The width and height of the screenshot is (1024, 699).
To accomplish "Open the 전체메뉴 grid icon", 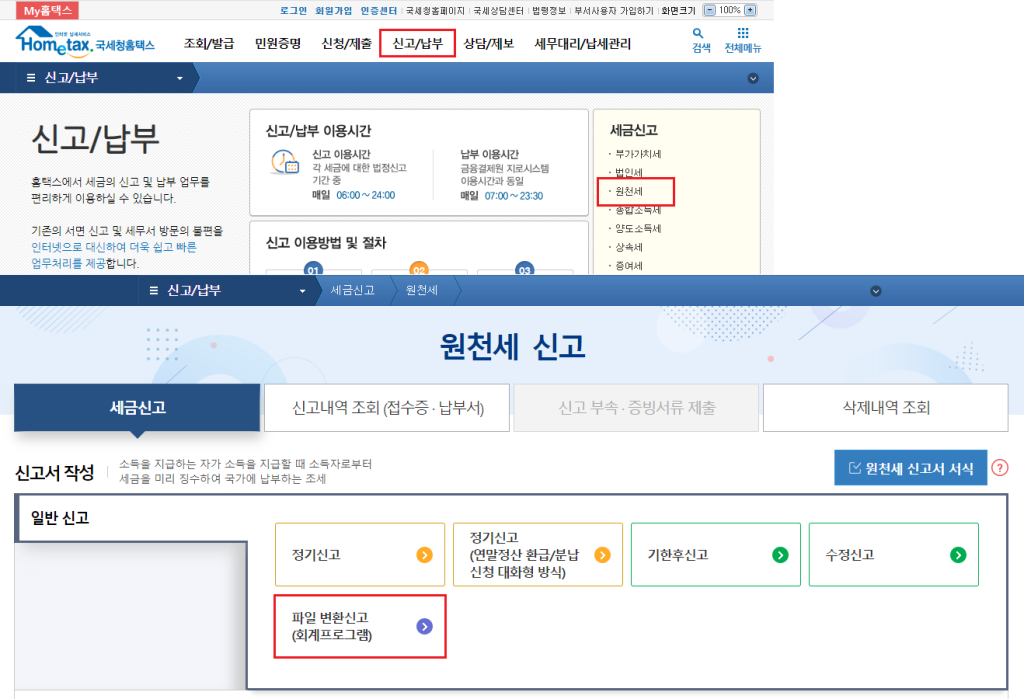I will [x=742, y=40].
